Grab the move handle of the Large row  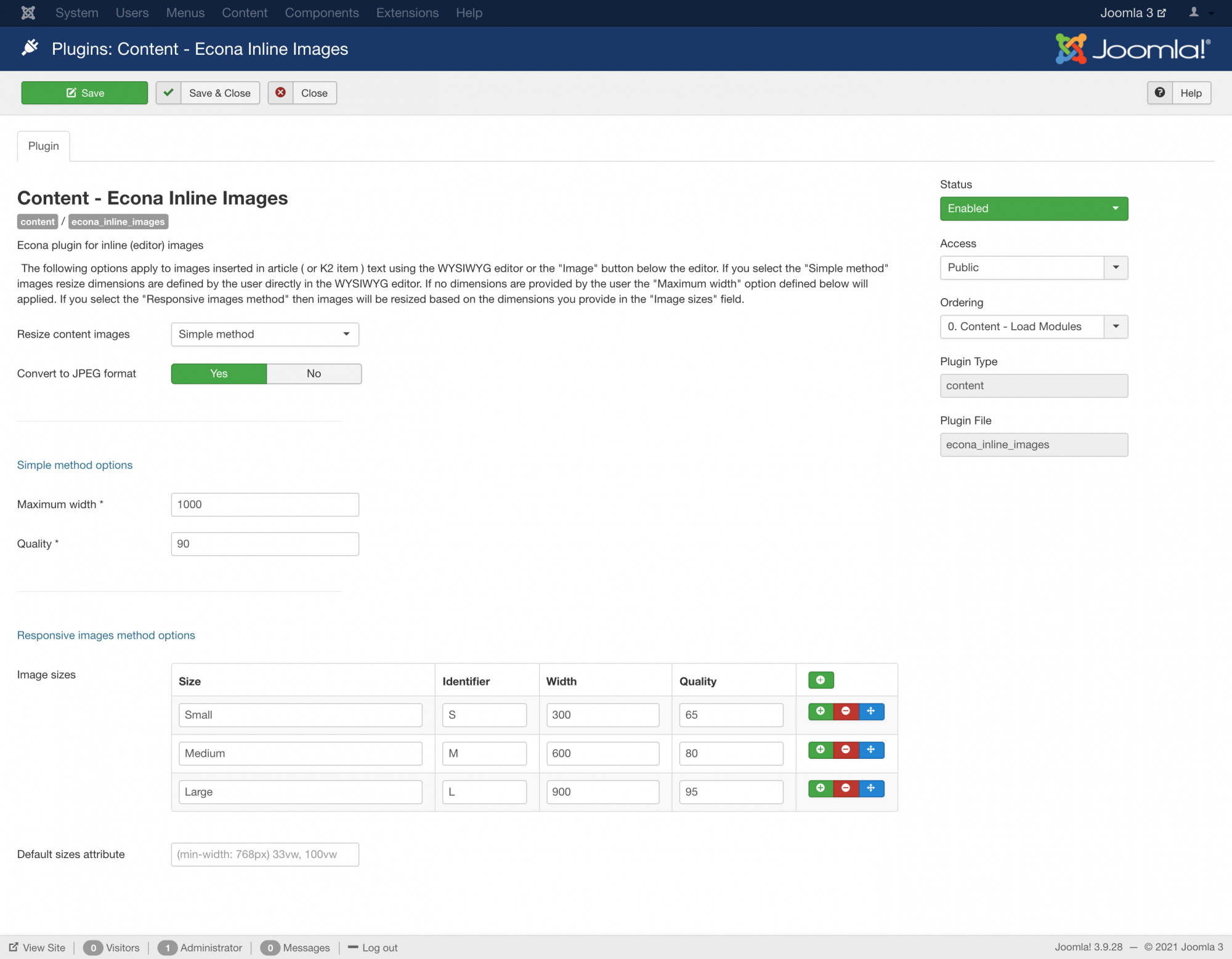[871, 788]
